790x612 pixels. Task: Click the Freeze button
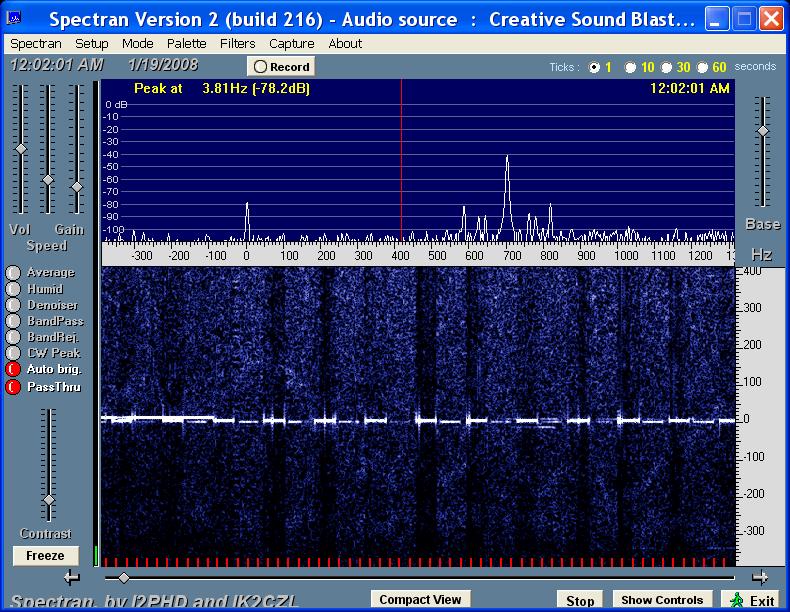[45, 556]
